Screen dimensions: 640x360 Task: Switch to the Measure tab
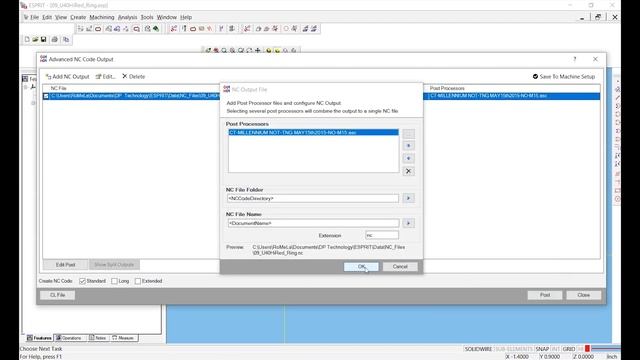click(x=123, y=338)
